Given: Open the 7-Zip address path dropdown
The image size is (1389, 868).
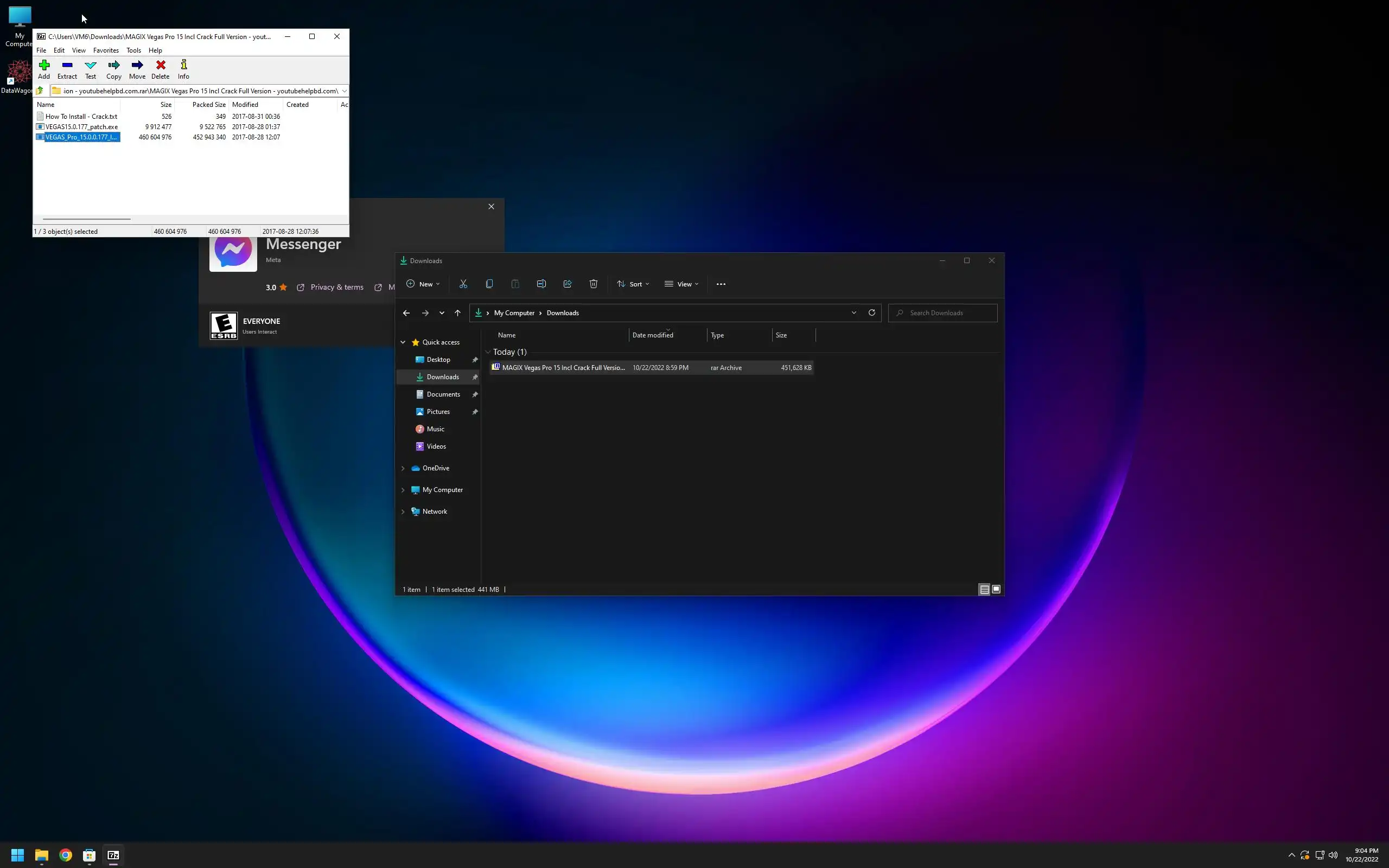Looking at the screenshot, I should (344, 91).
